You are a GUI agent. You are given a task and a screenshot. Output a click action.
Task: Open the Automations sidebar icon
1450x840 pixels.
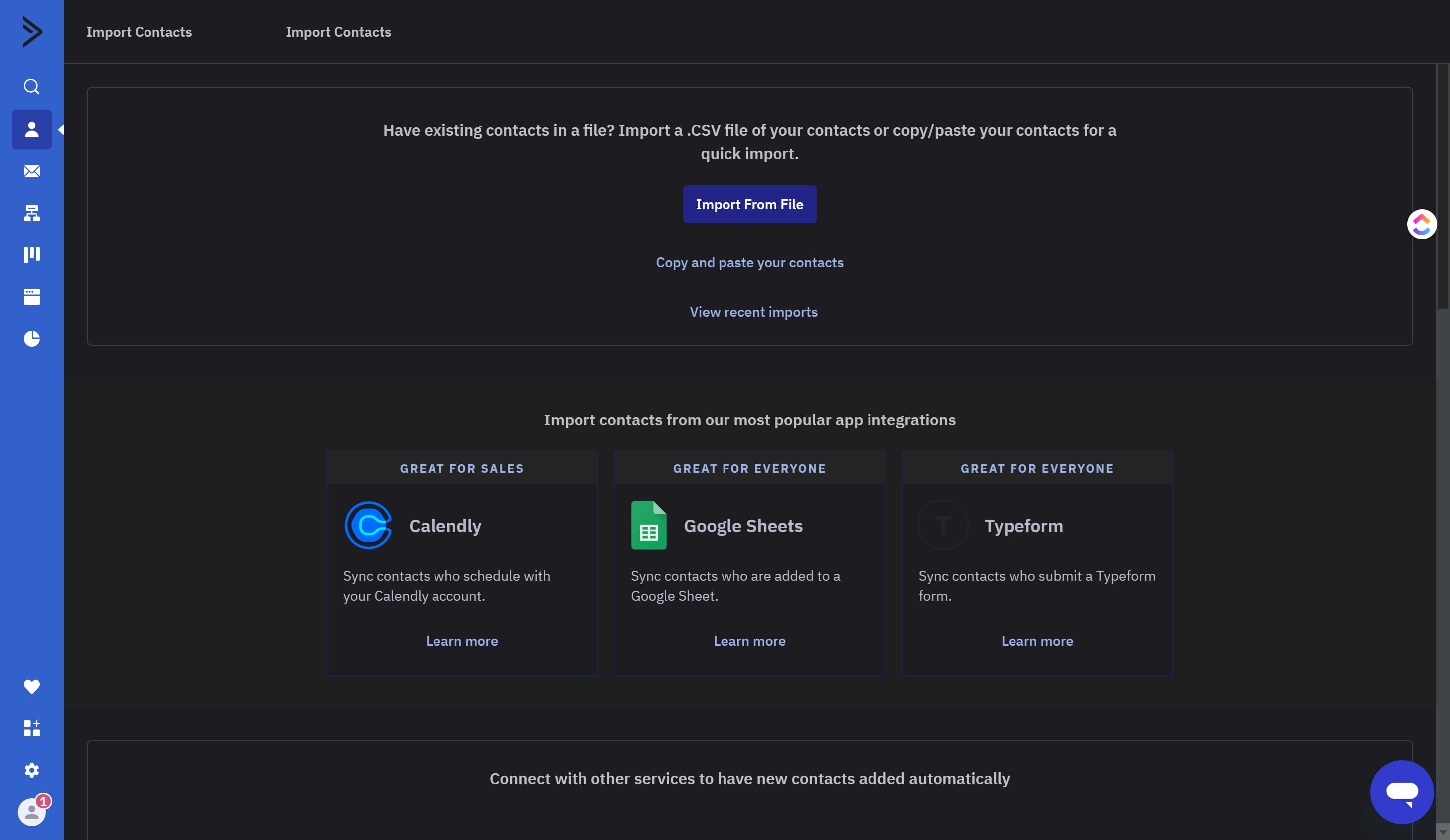click(32, 213)
